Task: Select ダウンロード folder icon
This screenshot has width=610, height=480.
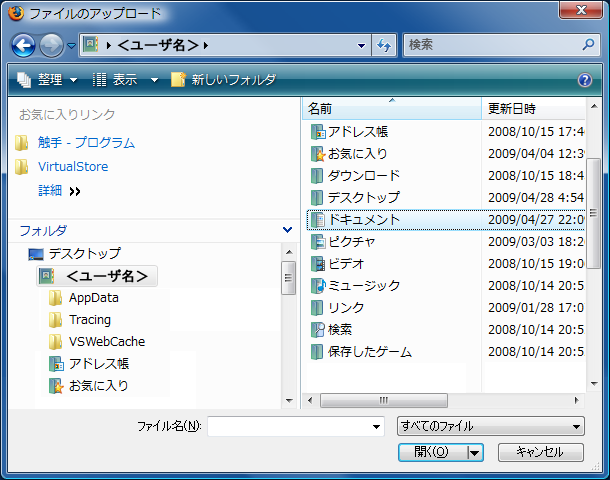Action: (x=317, y=175)
